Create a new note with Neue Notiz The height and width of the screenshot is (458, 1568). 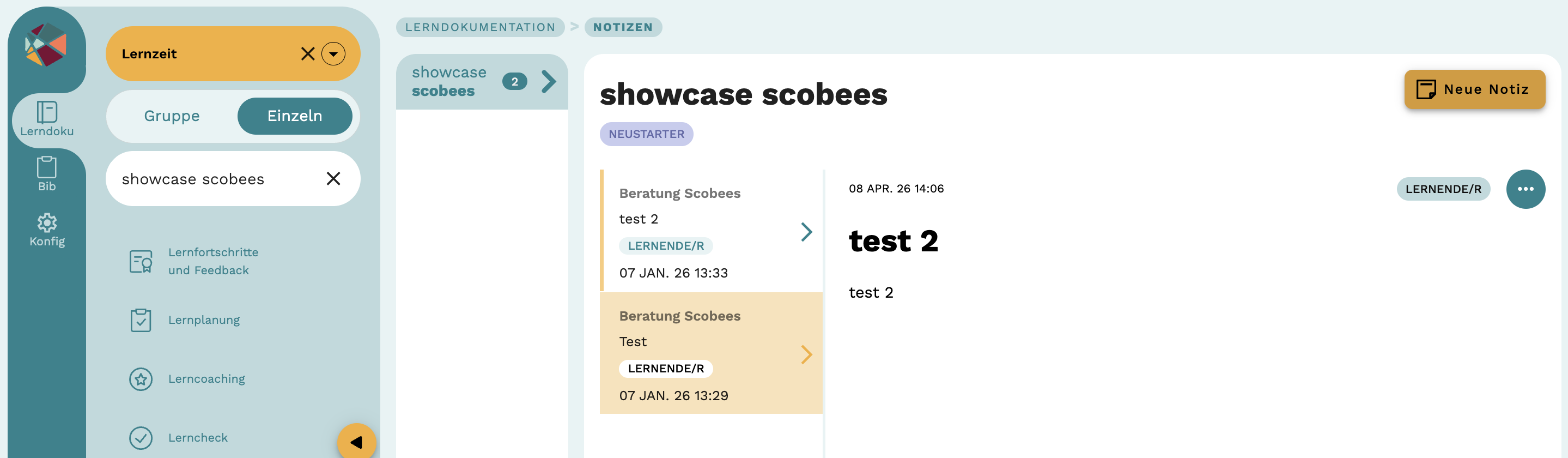(1474, 89)
